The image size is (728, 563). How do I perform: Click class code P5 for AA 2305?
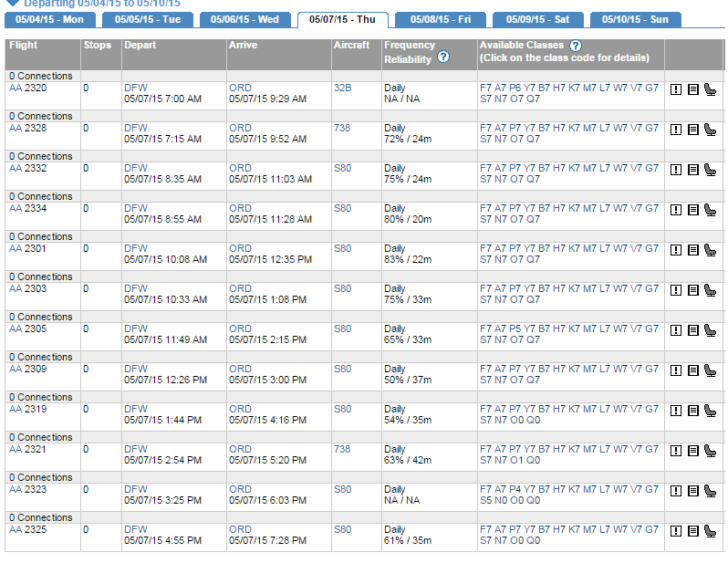[515, 329]
